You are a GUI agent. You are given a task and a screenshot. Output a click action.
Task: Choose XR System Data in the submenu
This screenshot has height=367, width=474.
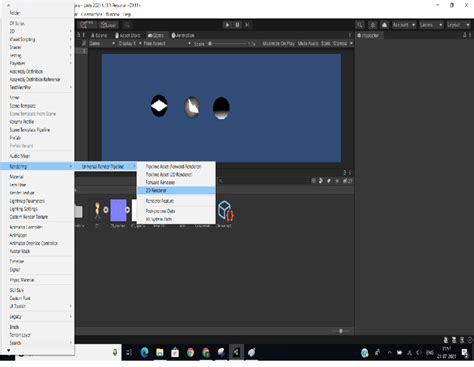(x=176, y=219)
